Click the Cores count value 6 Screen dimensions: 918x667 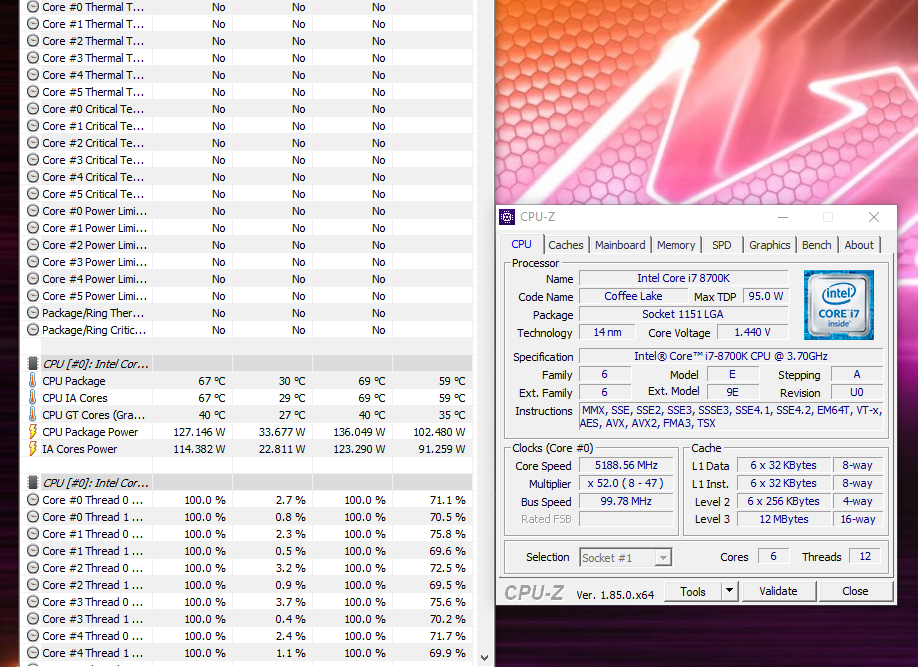(773, 556)
